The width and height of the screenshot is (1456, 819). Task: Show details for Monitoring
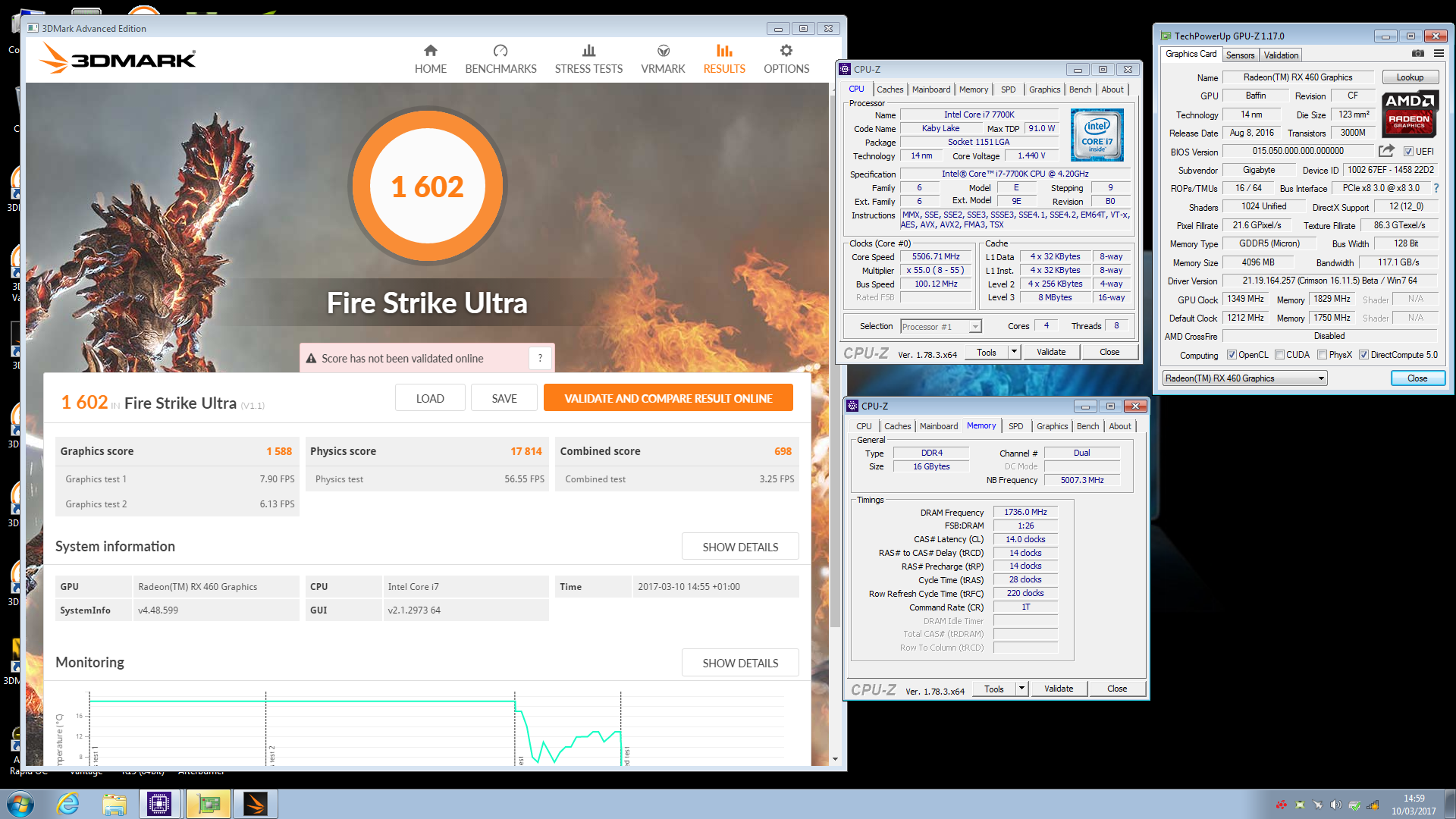740,663
